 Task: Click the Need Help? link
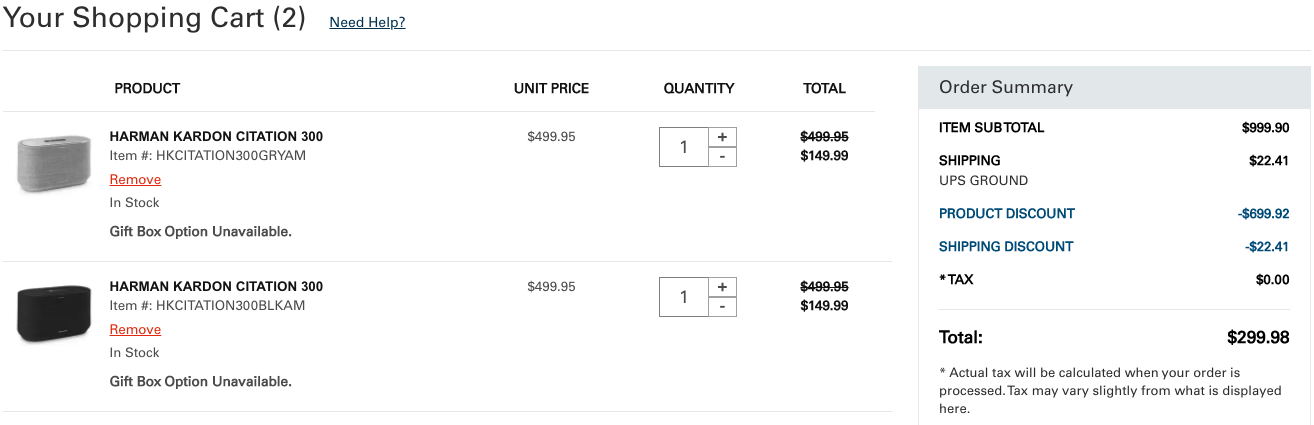pos(367,23)
